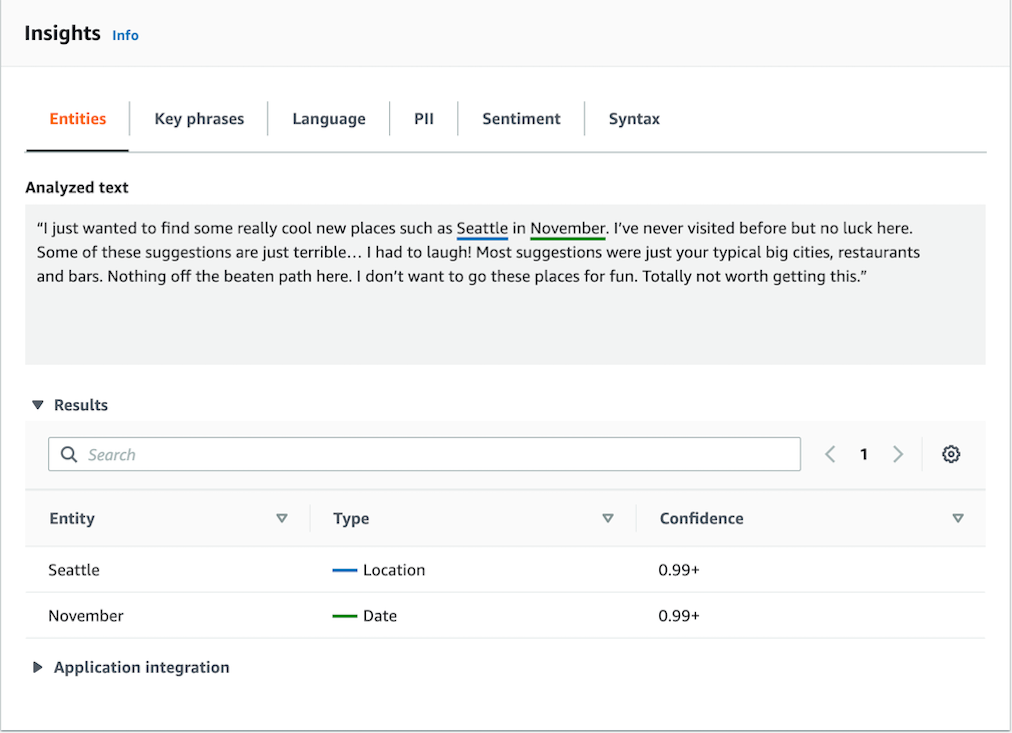The image size is (1012, 733).
Task: Switch to the Language tab
Action: 329,118
